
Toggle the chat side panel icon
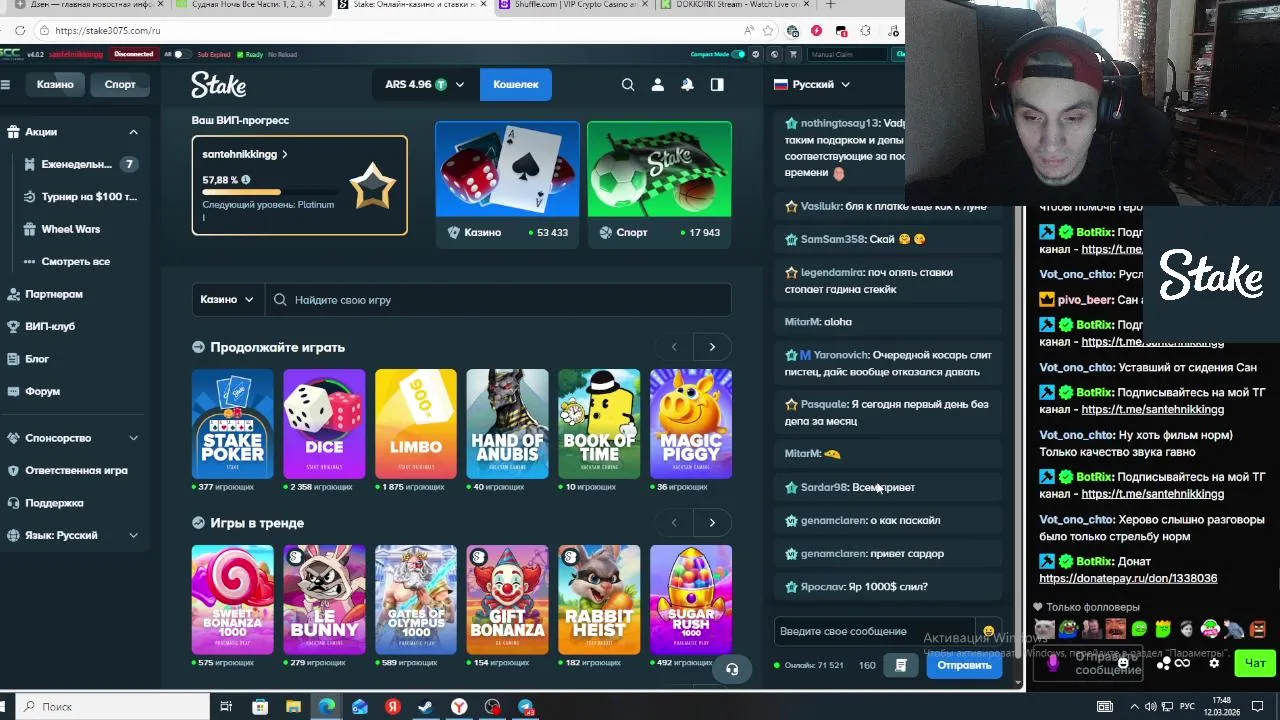click(x=717, y=85)
